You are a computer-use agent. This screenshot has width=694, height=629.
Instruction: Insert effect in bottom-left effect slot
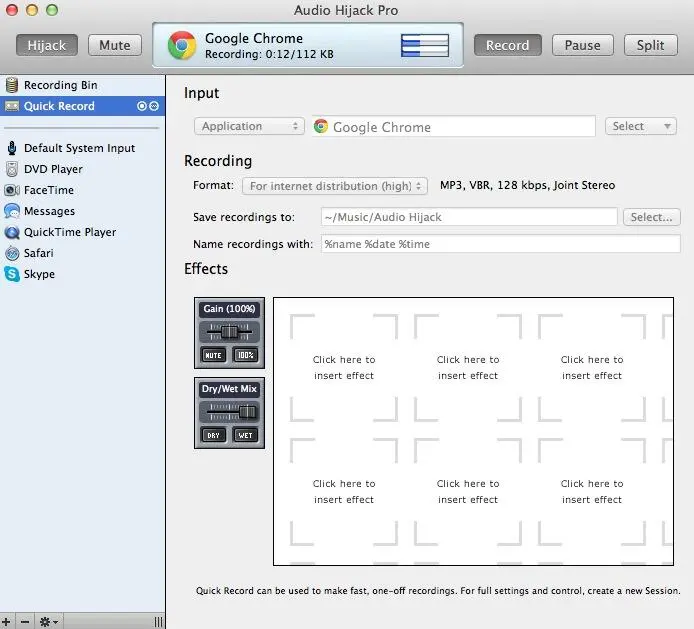point(344,491)
